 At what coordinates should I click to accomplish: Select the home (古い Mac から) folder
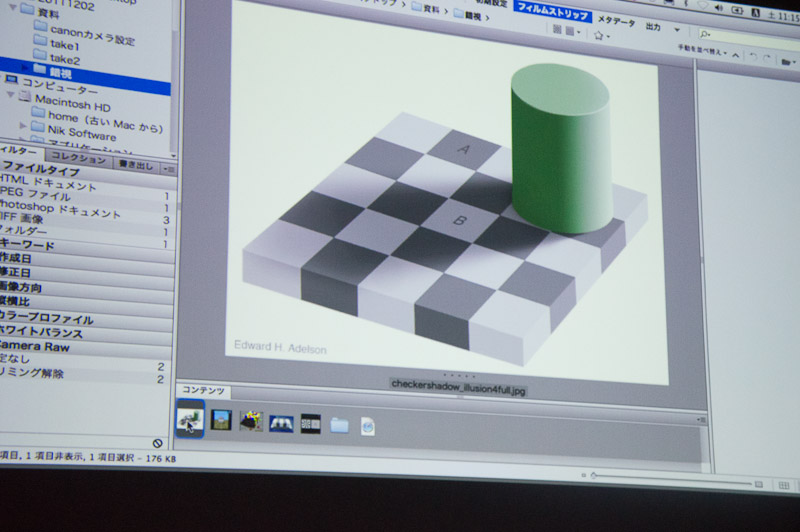[x=97, y=121]
